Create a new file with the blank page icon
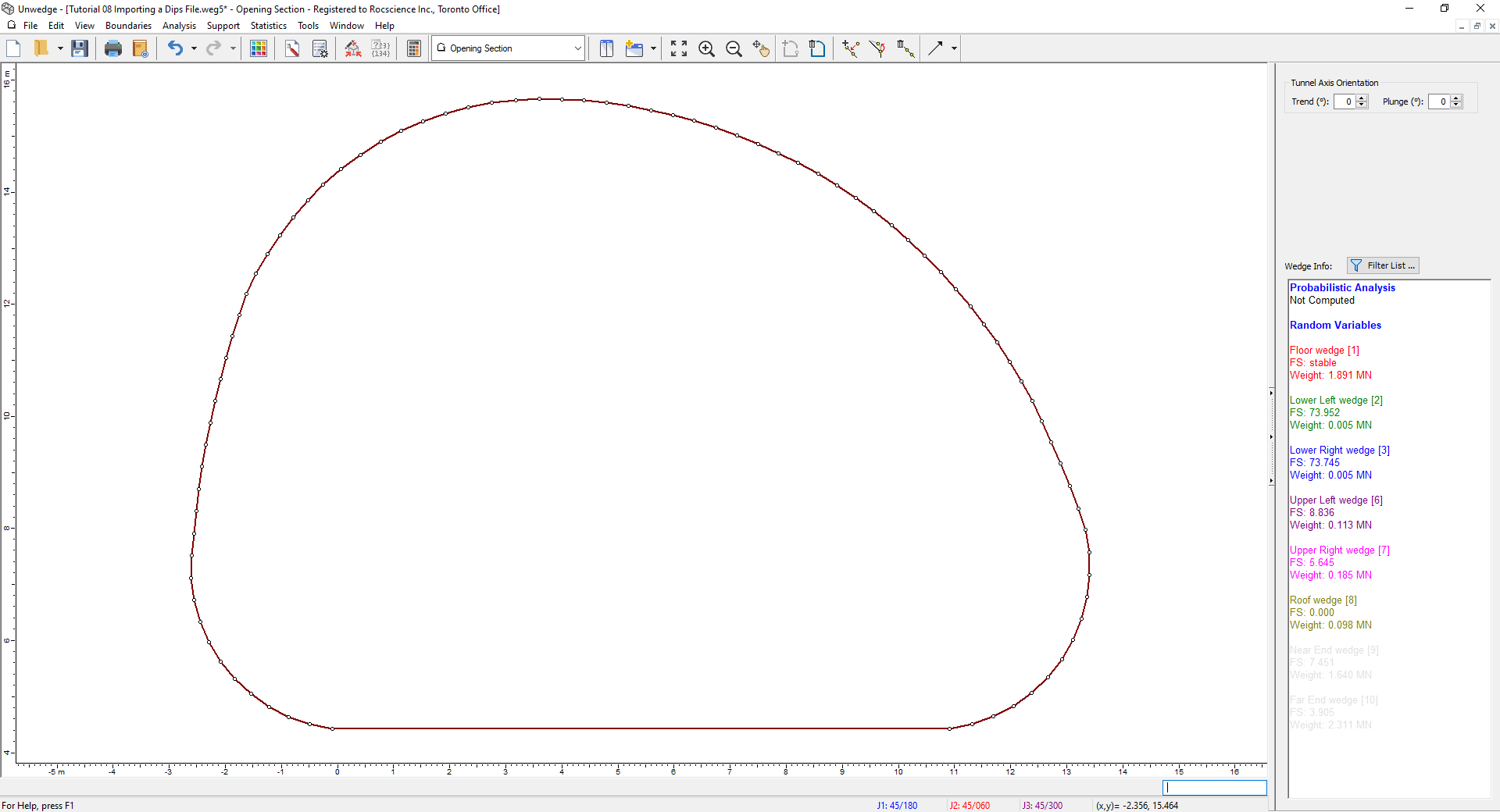The height and width of the screenshot is (812, 1500). point(13,48)
